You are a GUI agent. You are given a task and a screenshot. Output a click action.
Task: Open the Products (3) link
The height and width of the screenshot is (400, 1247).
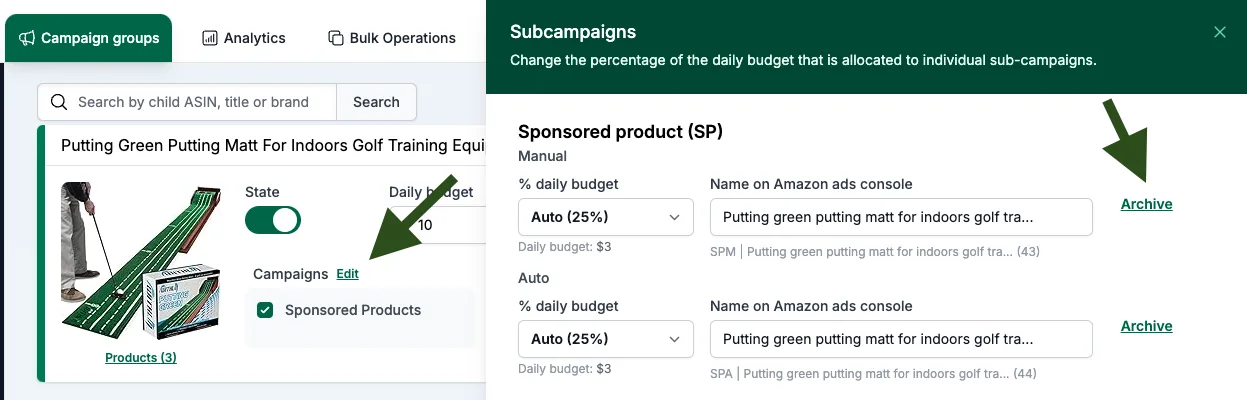[141, 357]
